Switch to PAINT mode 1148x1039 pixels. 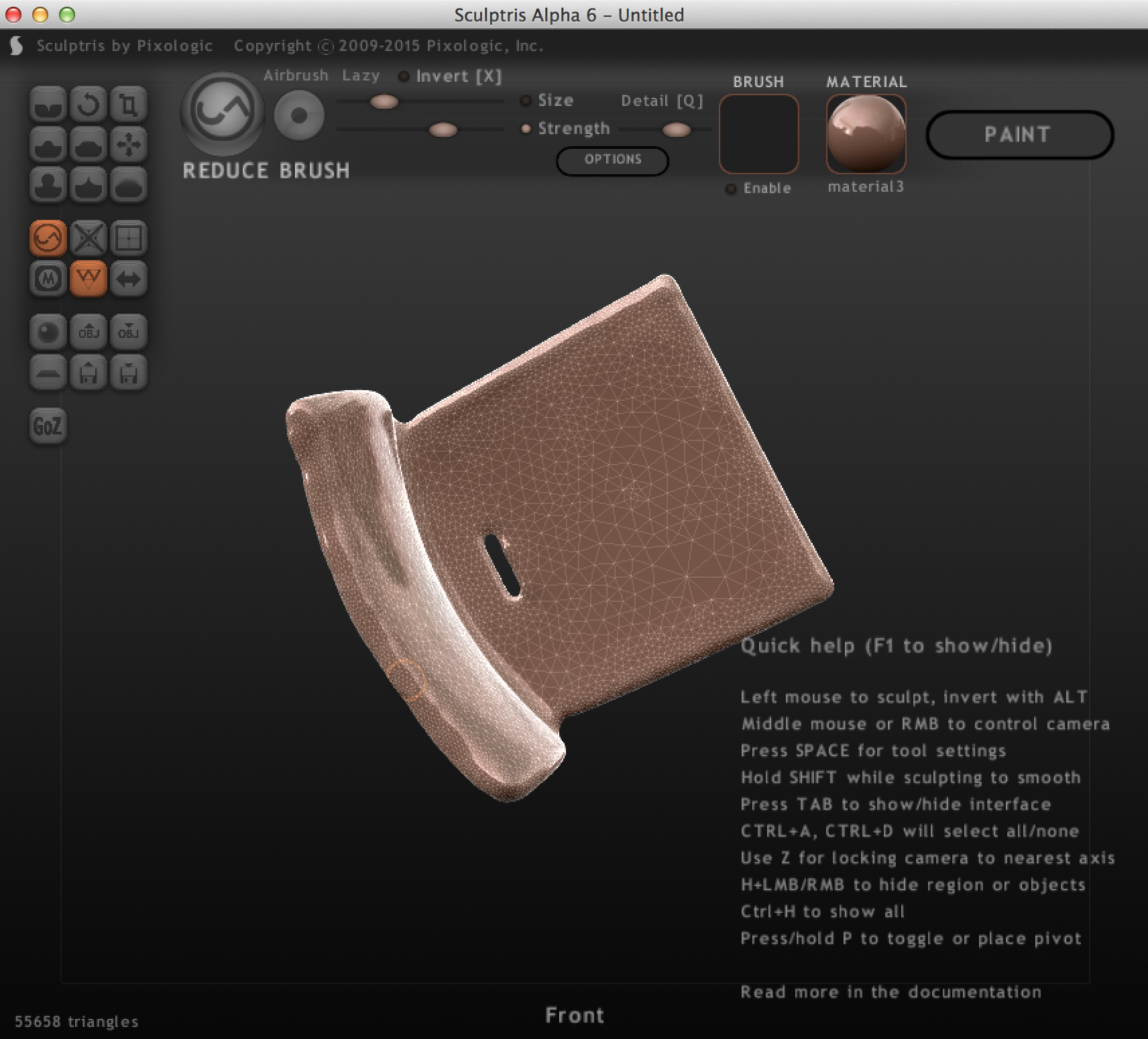pos(1020,135)
